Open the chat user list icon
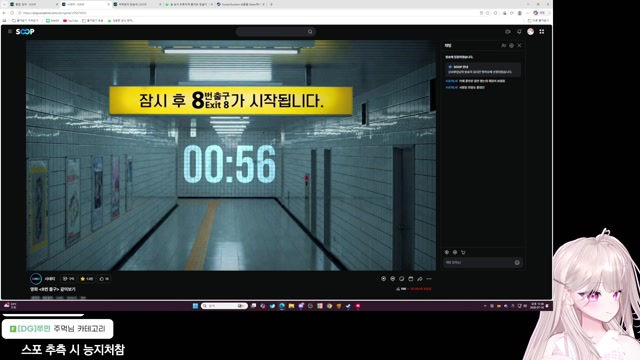The image size is (640, 360). 503,46
